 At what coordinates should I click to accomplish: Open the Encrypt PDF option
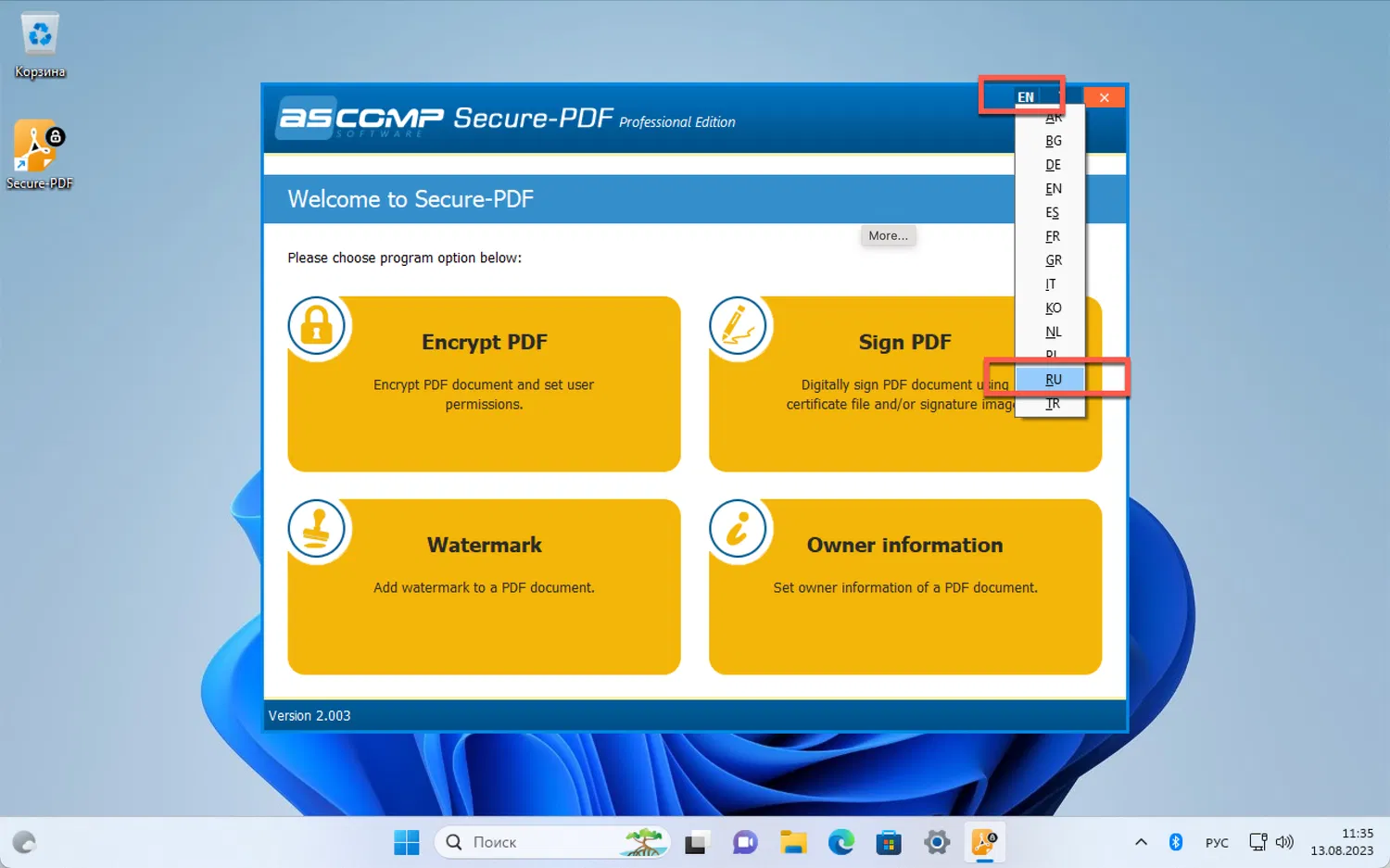pos(484,384)
